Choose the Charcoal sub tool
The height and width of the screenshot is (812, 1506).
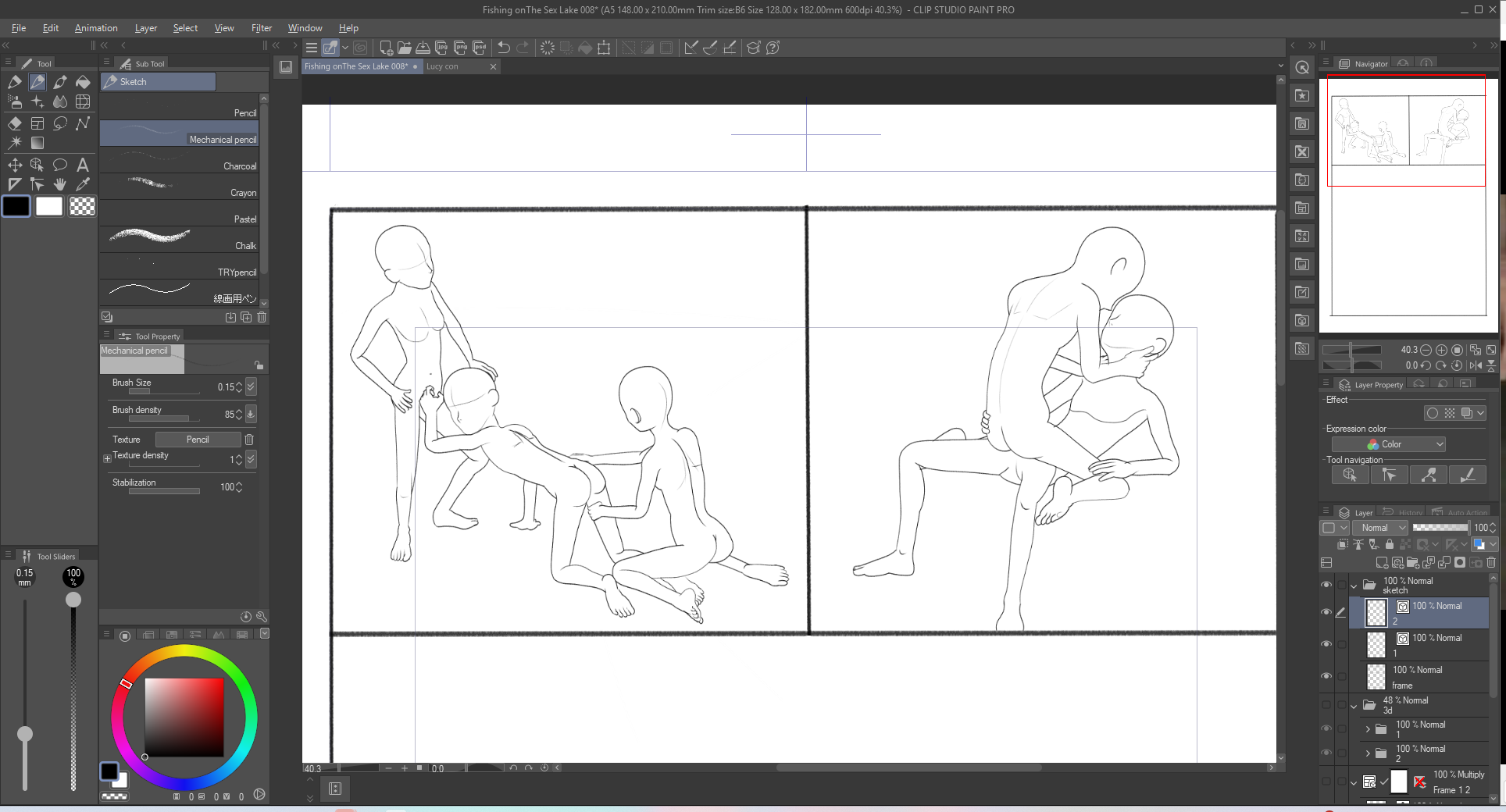point(180,162)
